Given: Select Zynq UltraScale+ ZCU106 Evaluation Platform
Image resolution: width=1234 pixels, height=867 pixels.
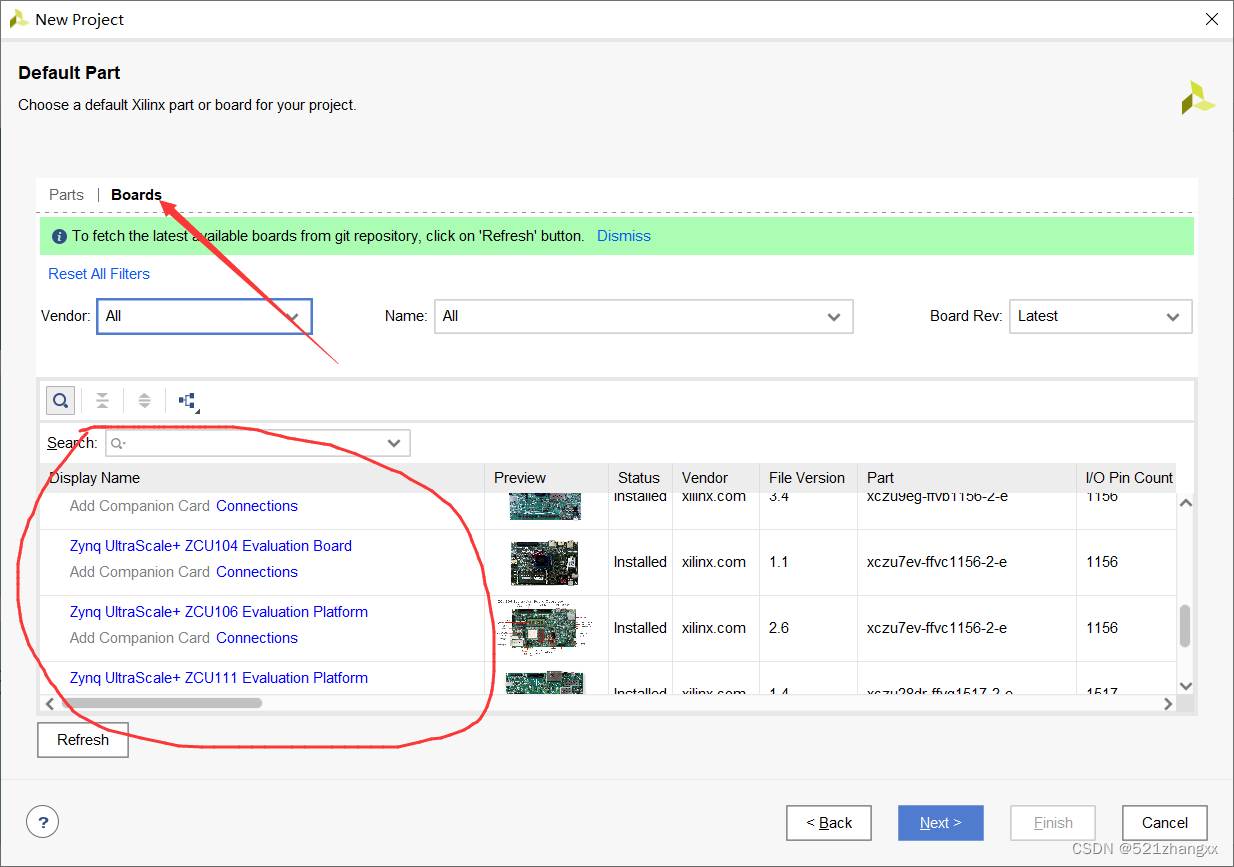Looking at the screenshot, I should pos(219,612).
